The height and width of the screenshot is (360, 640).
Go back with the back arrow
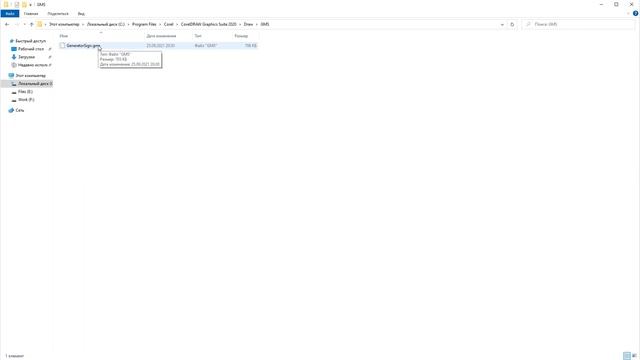pos(7,24)
